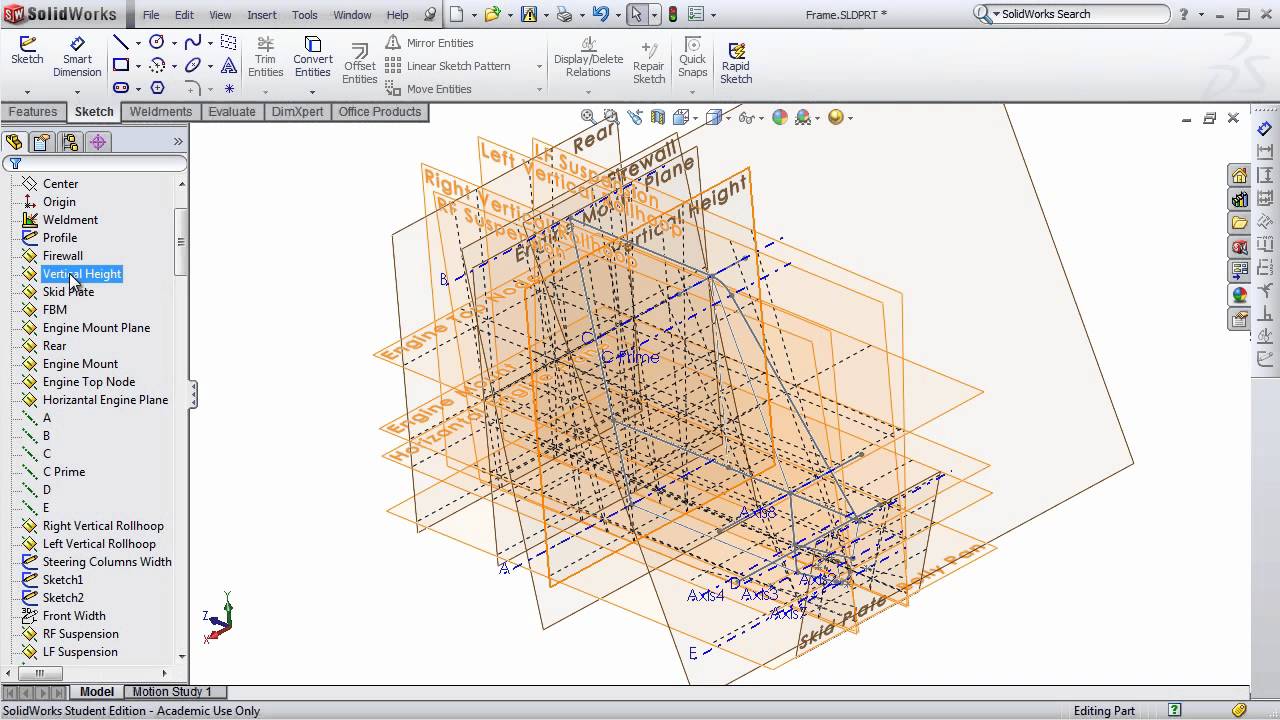Image resolution: width=1280 pixels, height=720 pixels.
Task: Select Engine Top Node tree item
Action: coord(89,382)
